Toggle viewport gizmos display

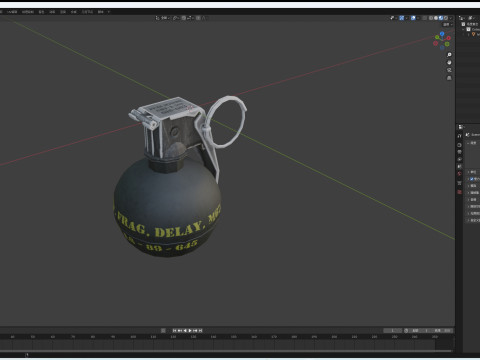402,18
